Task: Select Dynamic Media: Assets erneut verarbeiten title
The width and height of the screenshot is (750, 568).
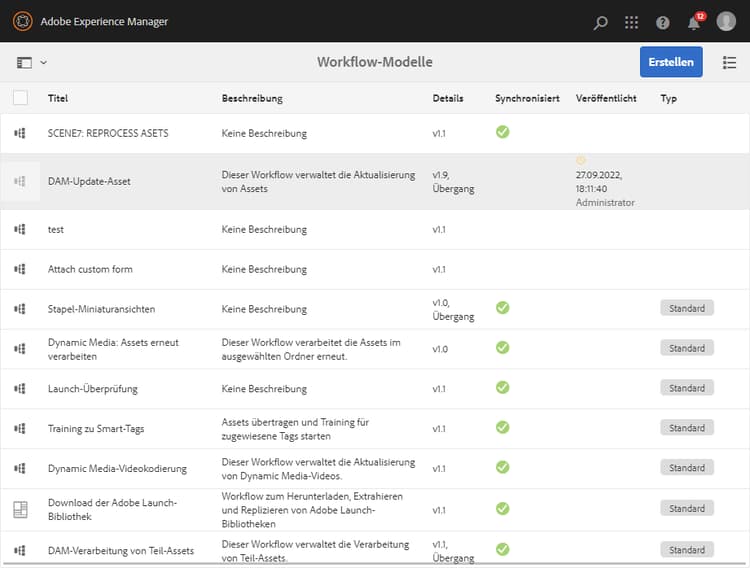Action: point(113,349)
